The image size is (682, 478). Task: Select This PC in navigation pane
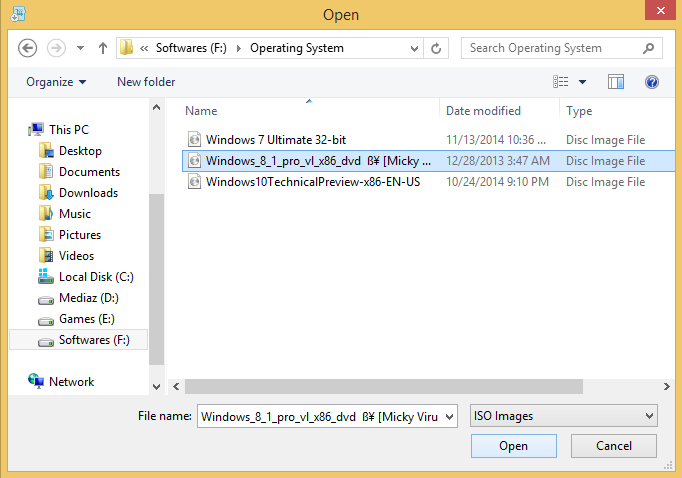pos(58,130)
